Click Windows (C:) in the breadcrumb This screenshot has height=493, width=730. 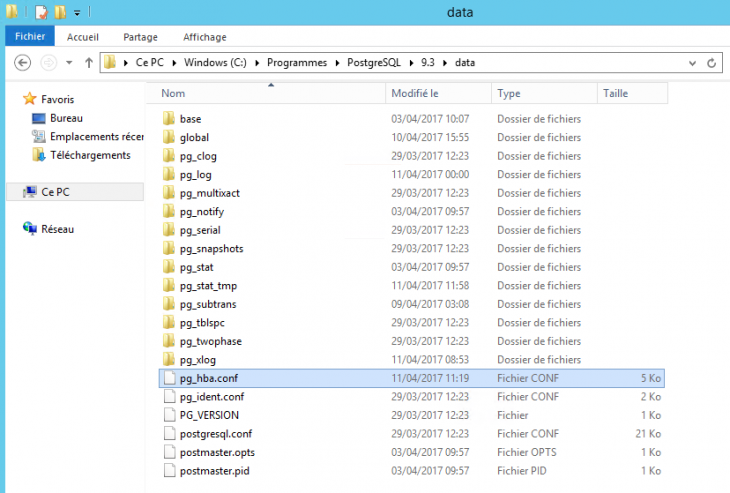pos(215,62)
